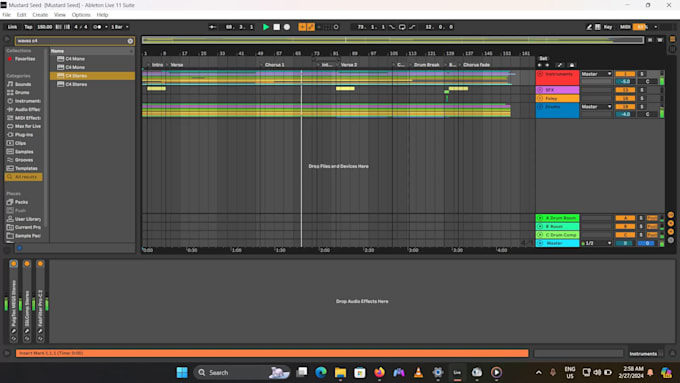Adjust Drums track volume value -4.0
Screen dimensions: 680x383
tap(625, 114)
